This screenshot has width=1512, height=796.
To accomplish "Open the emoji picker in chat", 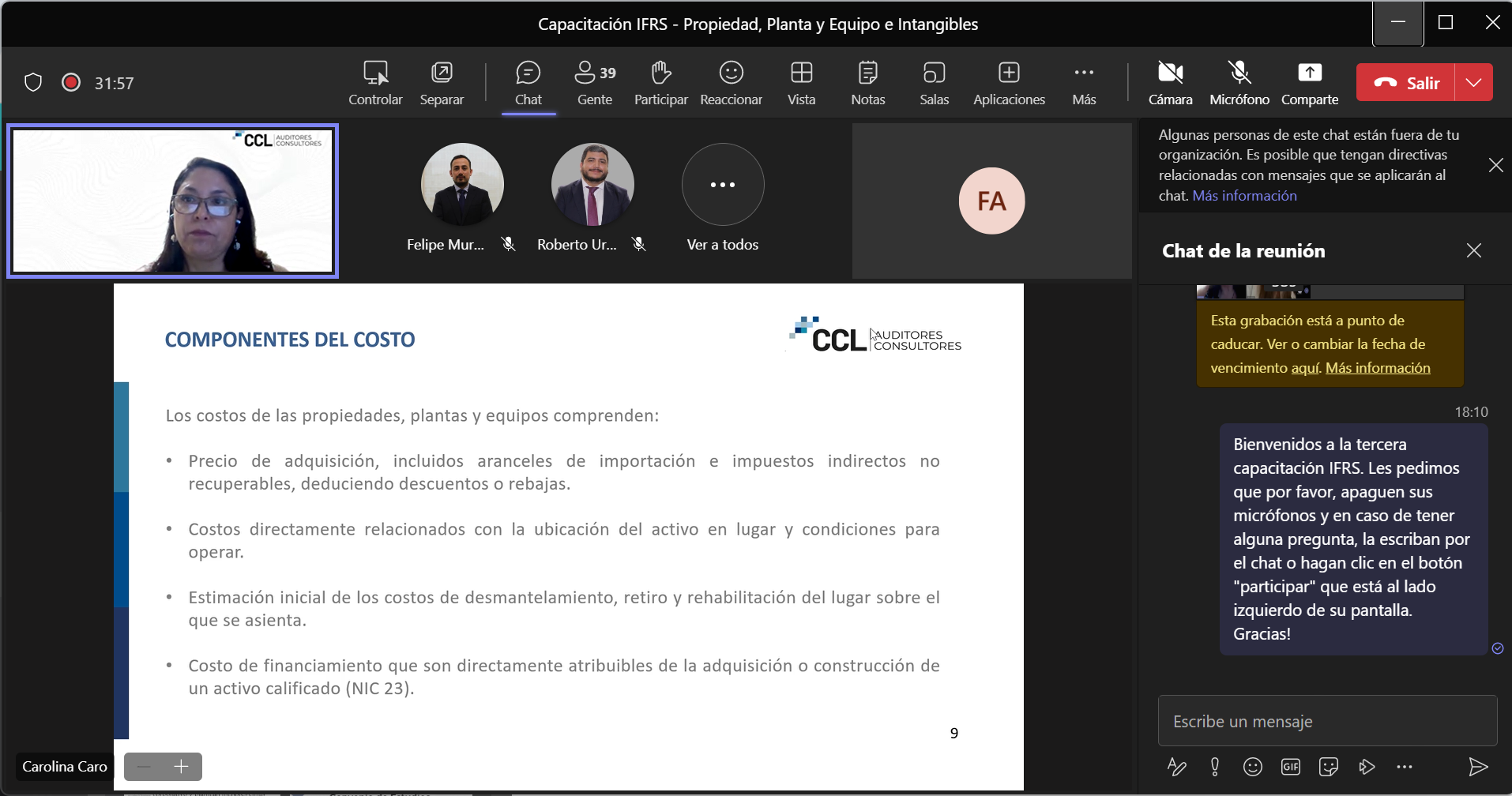I will click(1253, 767).
